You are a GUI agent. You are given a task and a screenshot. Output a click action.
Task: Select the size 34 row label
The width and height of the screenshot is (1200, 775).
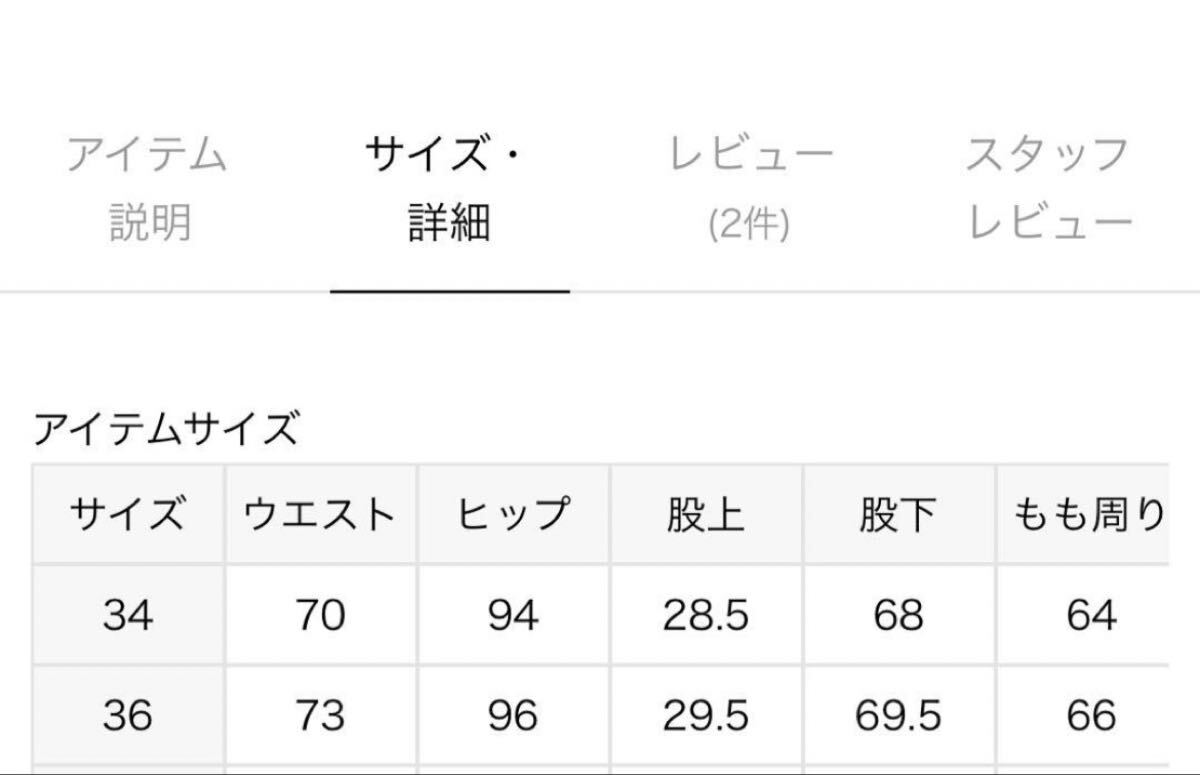coord(128,615)
